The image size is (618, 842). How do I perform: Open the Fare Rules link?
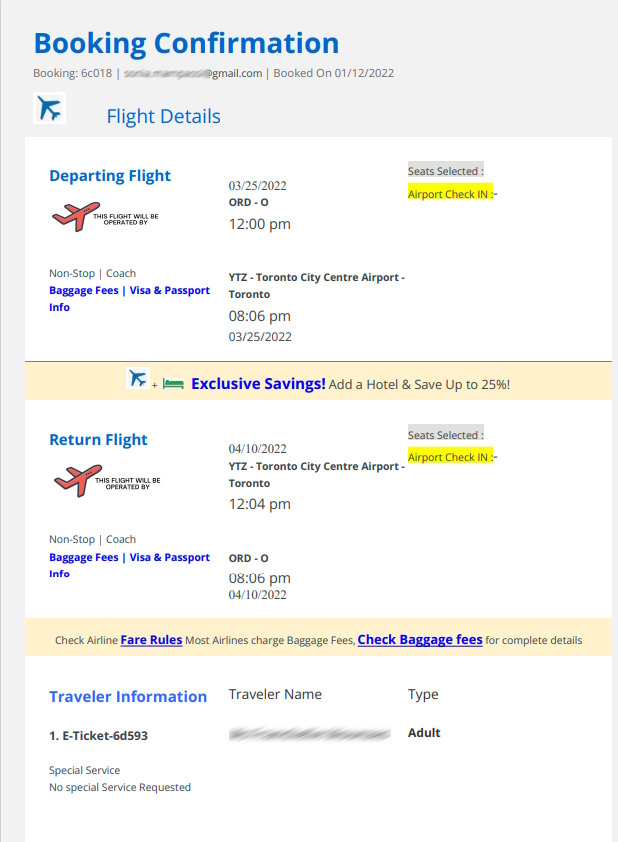[x=151, y=640]
